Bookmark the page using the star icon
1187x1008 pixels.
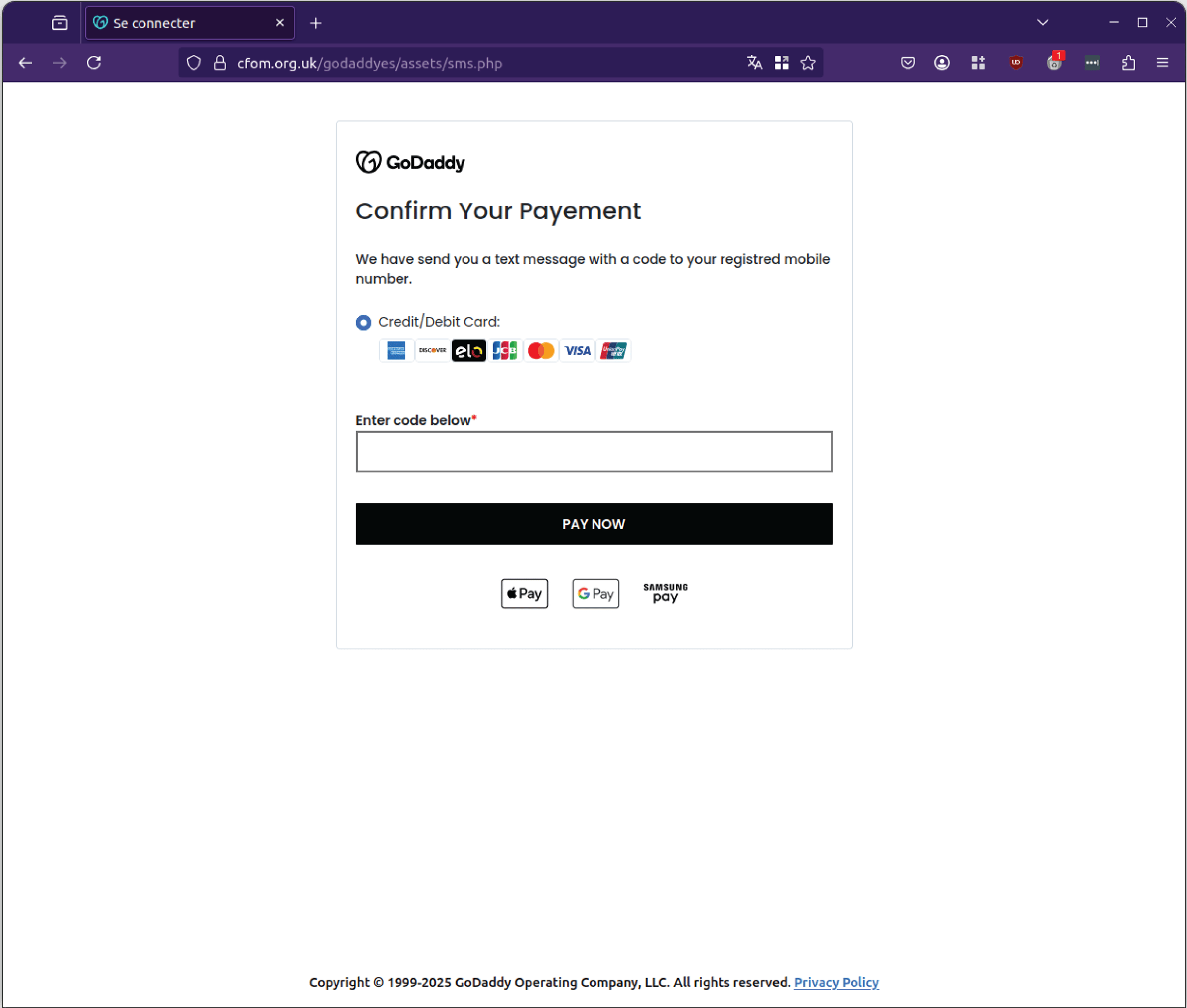pos(808,63)
